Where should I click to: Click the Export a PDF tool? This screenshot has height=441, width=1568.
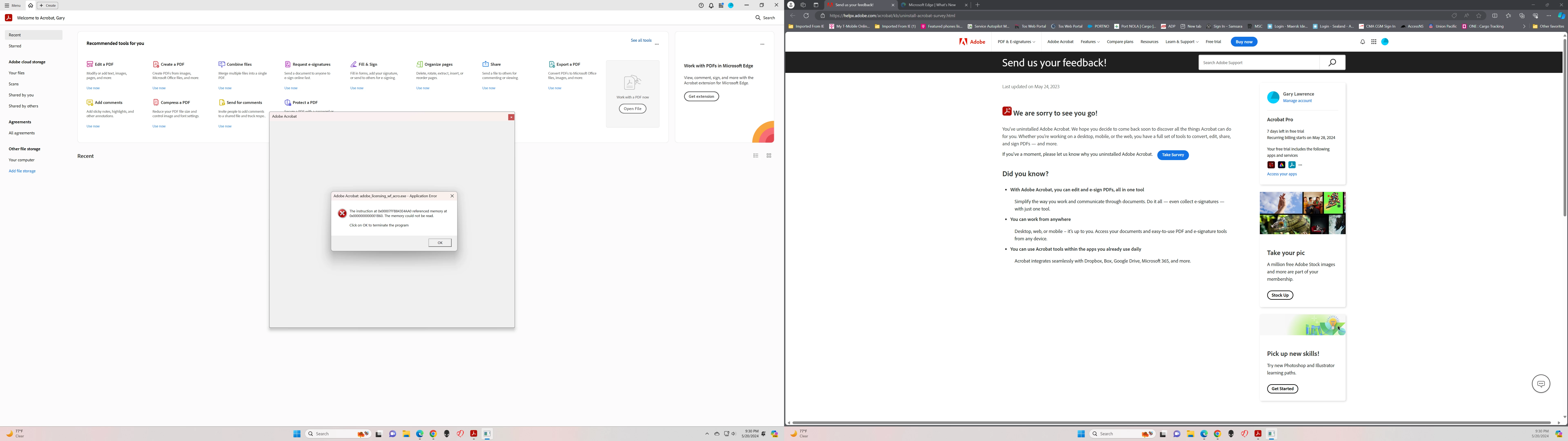[568, 64]
